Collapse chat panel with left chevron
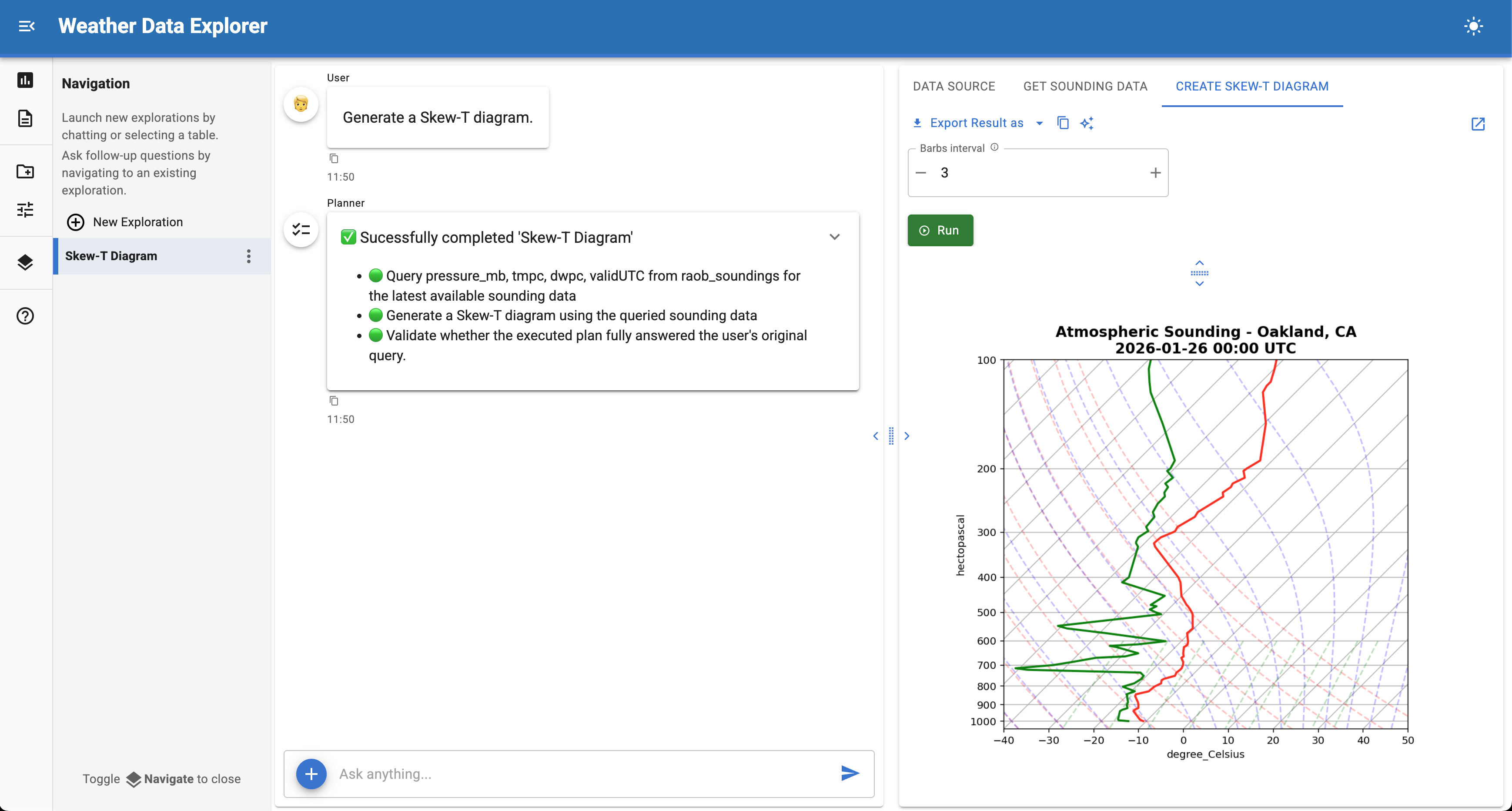 pyautogui.click(x=876, y=436)
